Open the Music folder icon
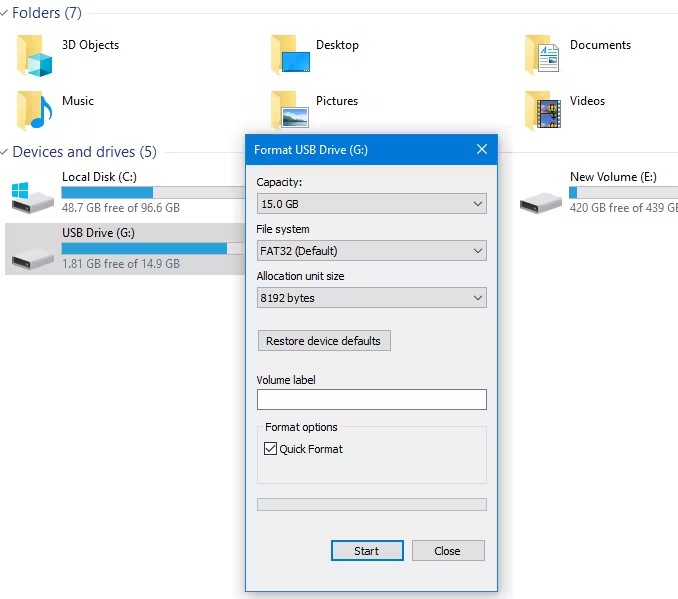Image resolution: width=678 pixels, height=599 pixels. pos(34,110)
